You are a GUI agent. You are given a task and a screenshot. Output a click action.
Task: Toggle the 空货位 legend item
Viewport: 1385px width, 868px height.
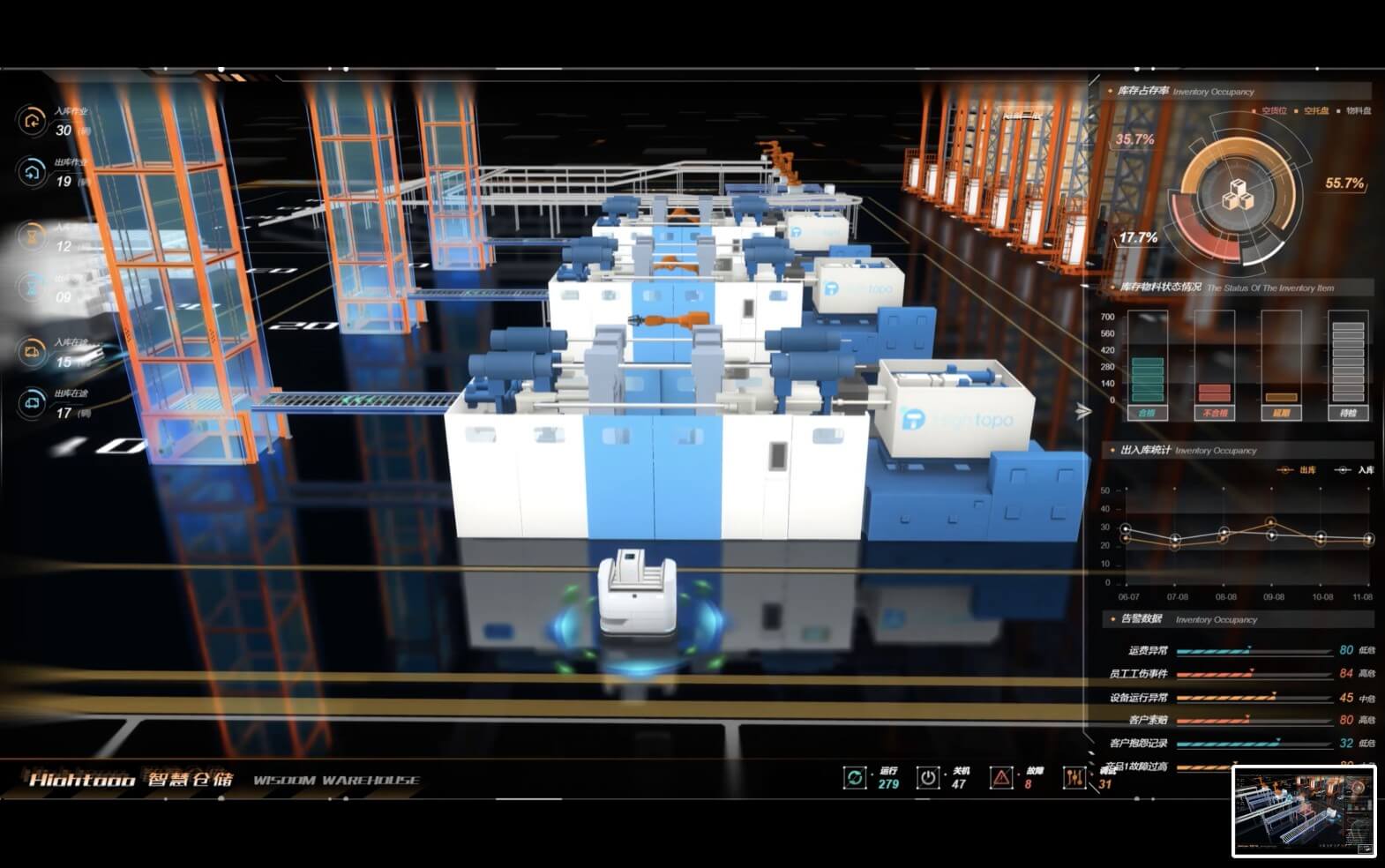1269,111
